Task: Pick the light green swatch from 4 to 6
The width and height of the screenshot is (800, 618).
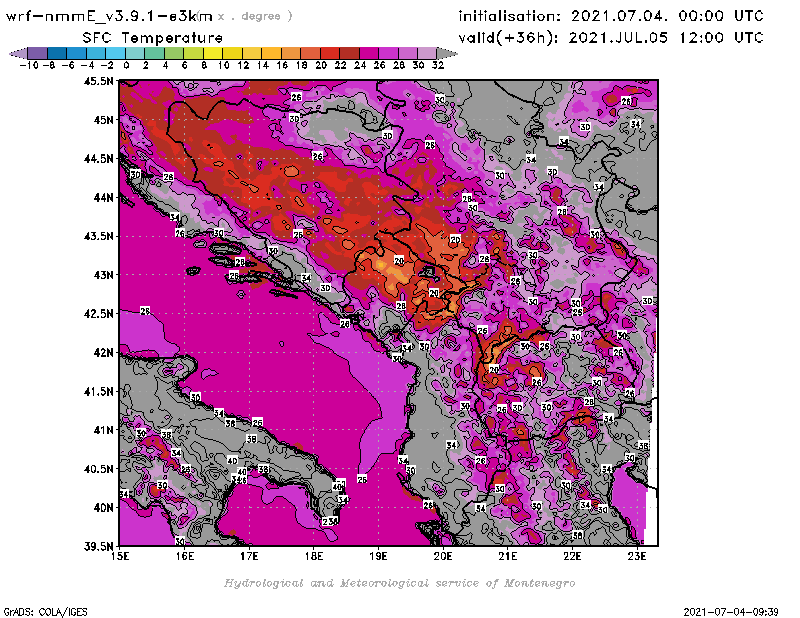Action: pyautogui.click(x=173, y=53)
